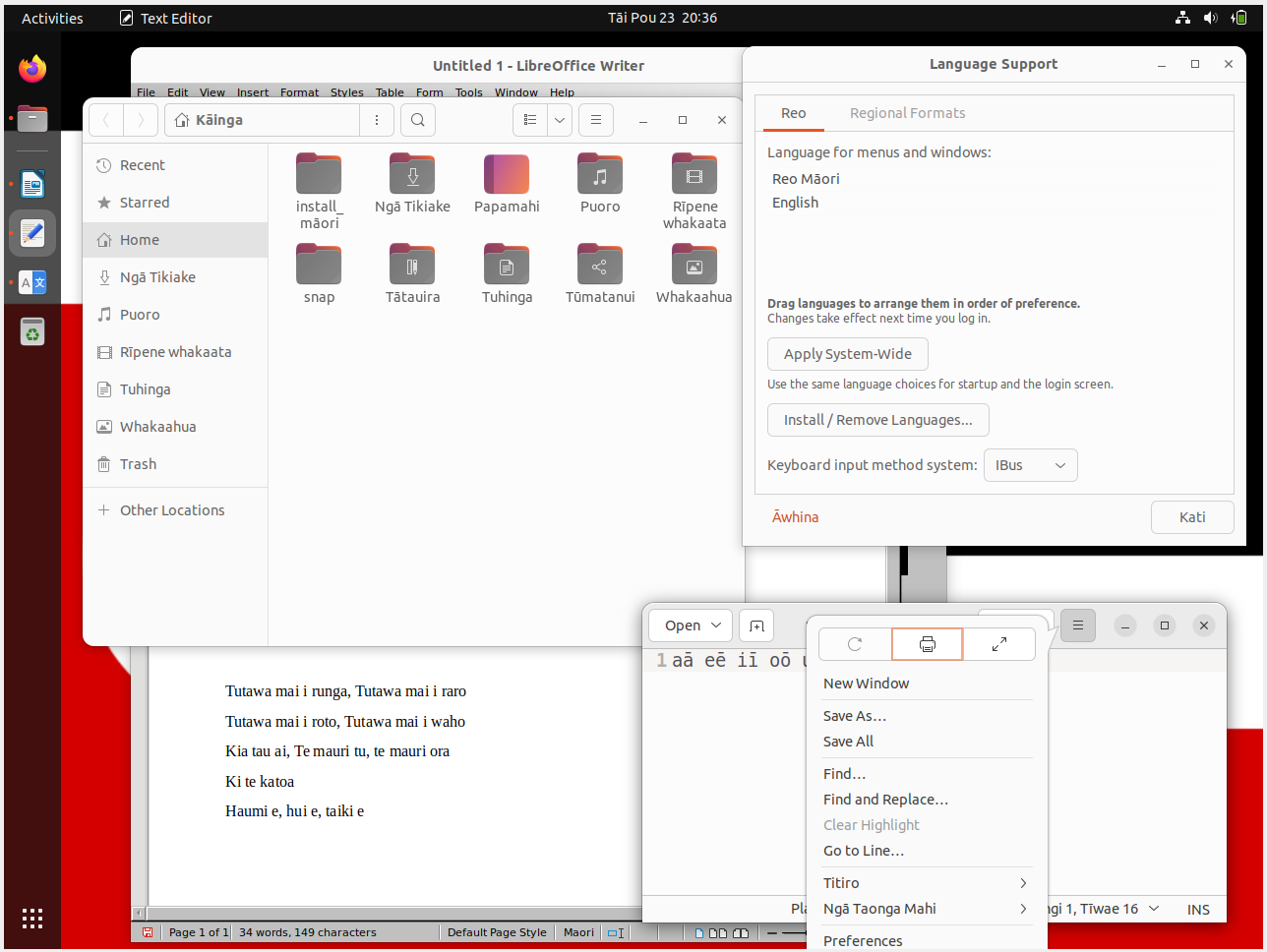This screenshot has height=952, width=1267.
Task: Toggle INS overwrite mode in the status bar
Action: [x=1198, y=909]
